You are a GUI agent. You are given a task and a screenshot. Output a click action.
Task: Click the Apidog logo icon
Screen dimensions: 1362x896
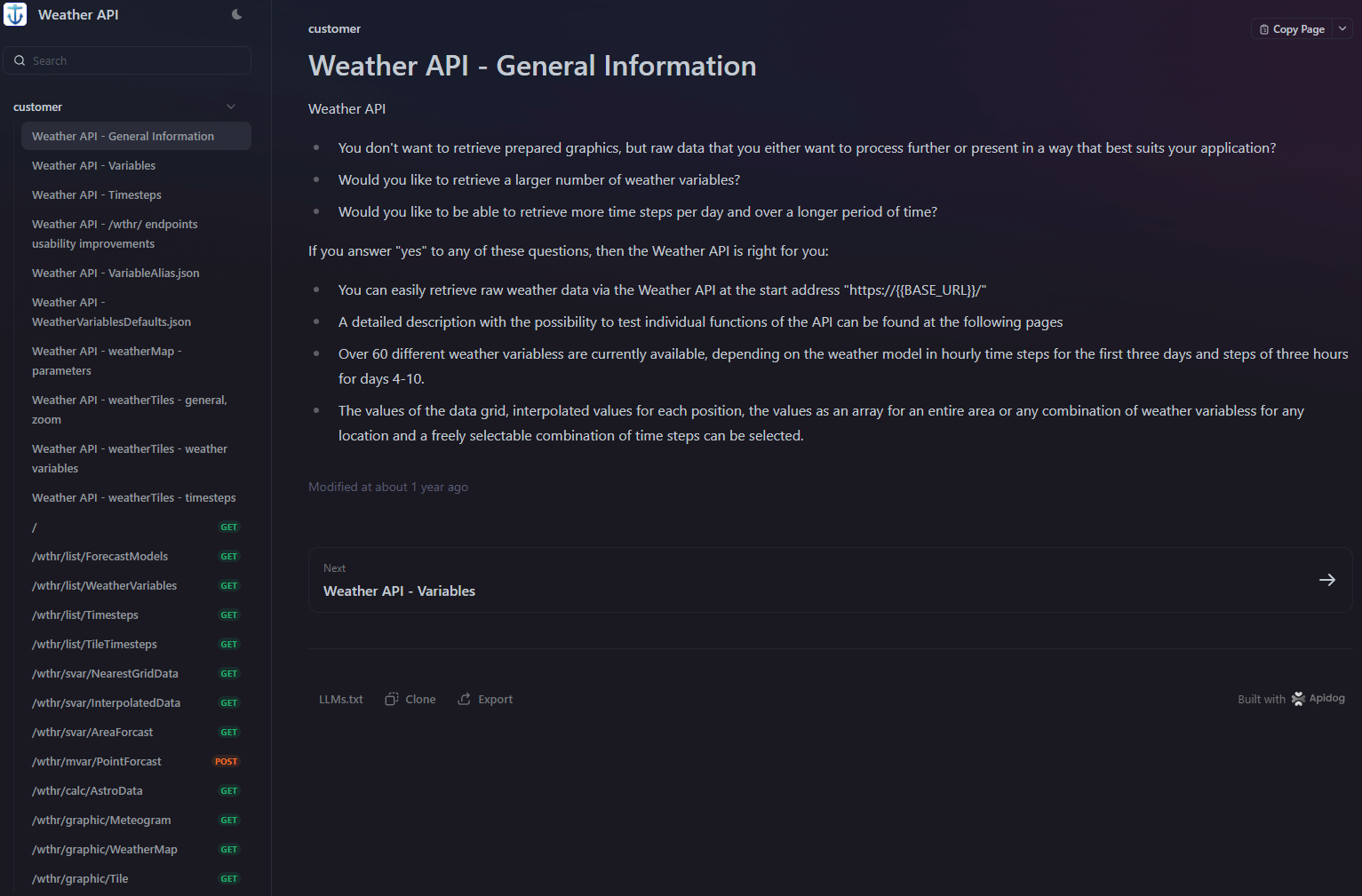[1298, 699]
